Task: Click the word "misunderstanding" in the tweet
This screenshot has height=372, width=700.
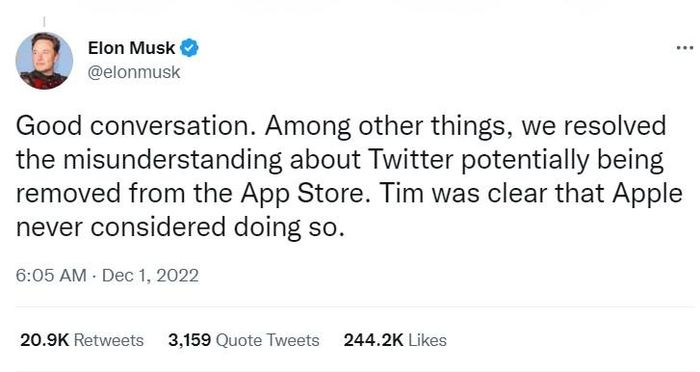Action: point(173,161)
